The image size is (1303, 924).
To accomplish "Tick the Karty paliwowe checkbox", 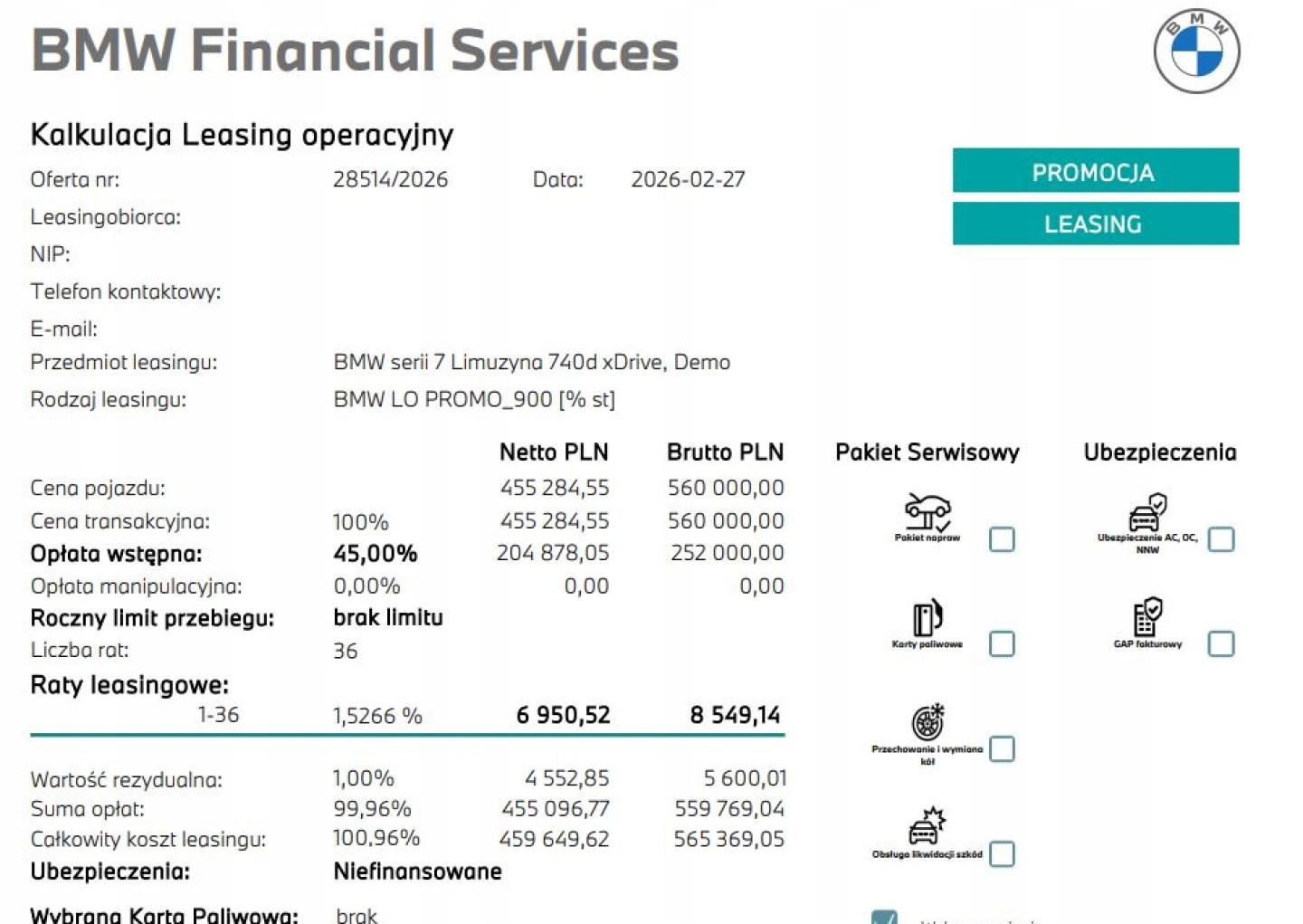I will [x=1002, y=643].
